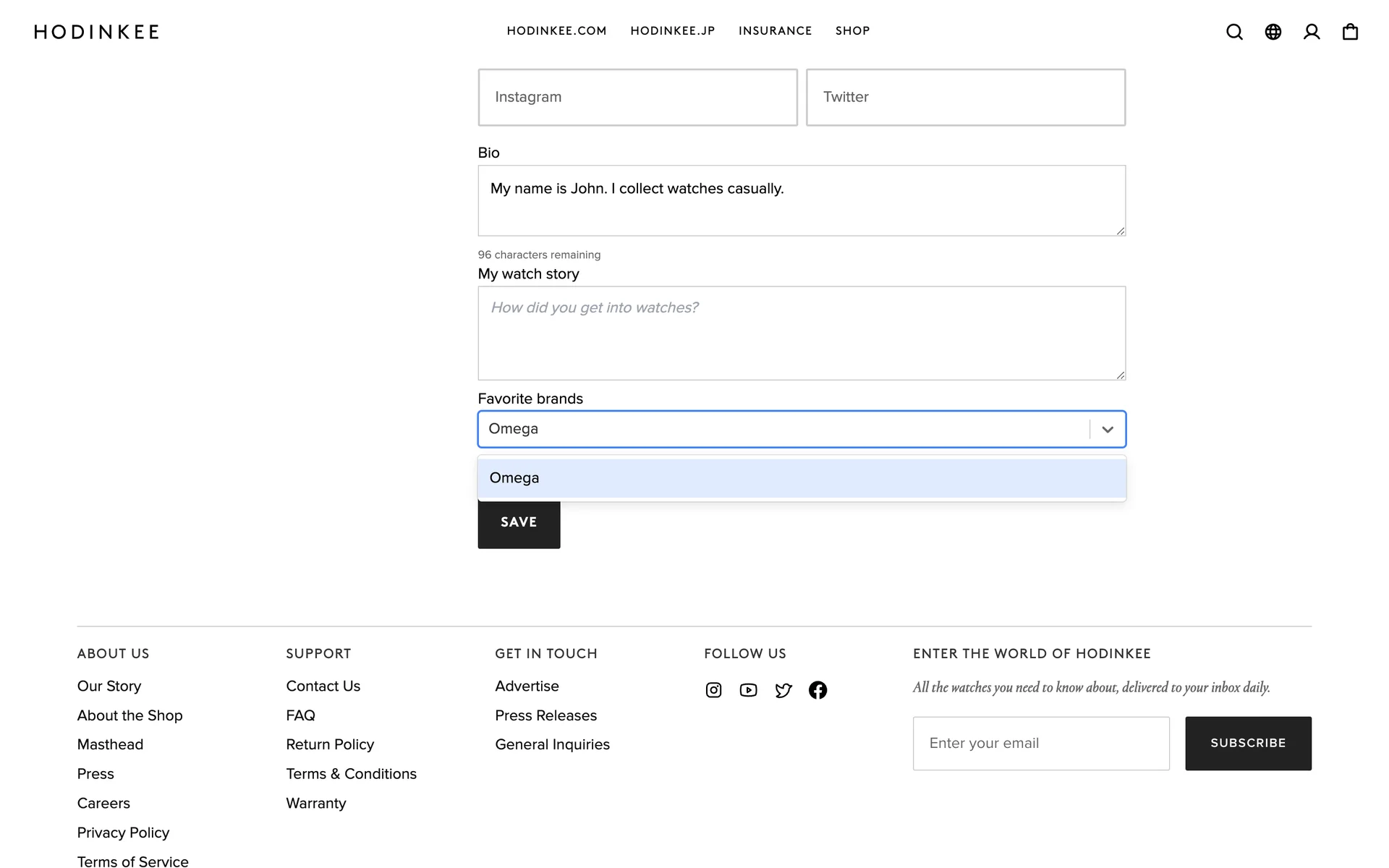Click the SUBSCRIBE button
This screenshot has width=1389, height=868.
coord(1248,743)
